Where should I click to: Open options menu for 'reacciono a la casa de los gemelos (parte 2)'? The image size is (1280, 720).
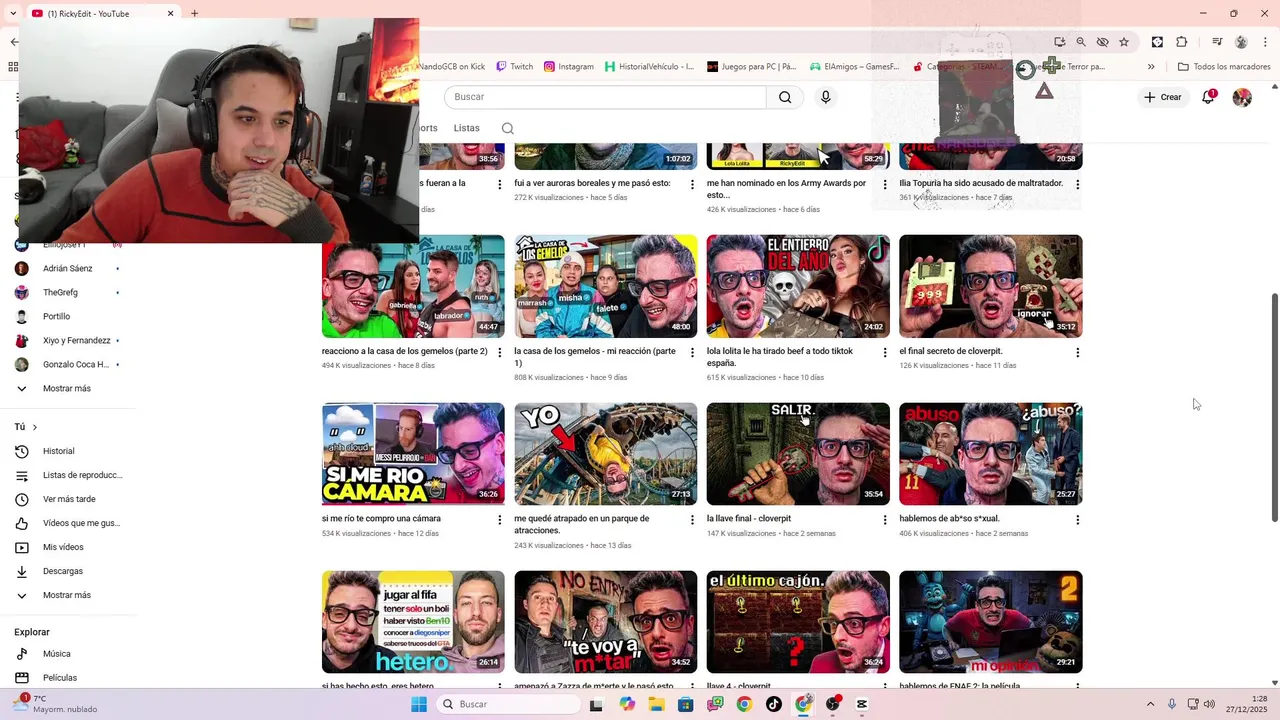point(500,352)
